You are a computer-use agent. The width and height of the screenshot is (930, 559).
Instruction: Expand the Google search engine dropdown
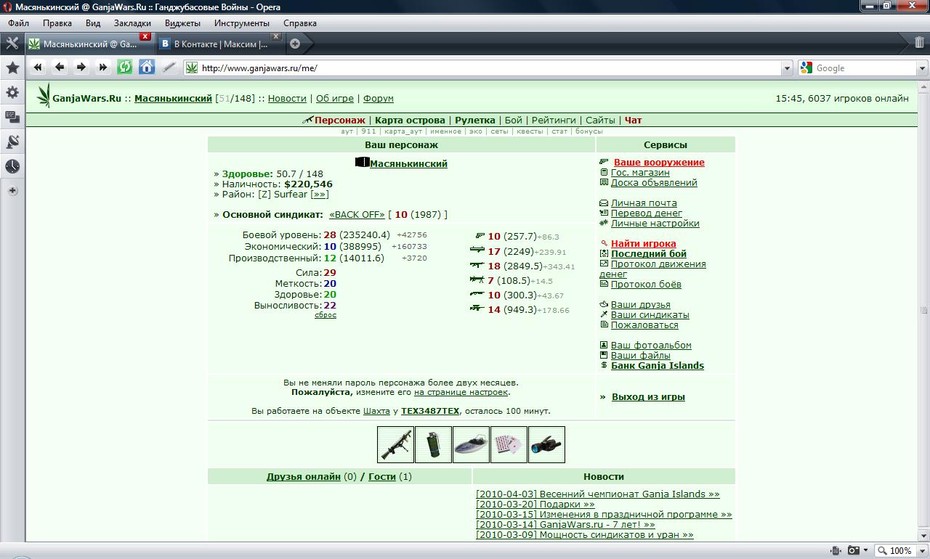pyautogui.click(x=922, y=68)
